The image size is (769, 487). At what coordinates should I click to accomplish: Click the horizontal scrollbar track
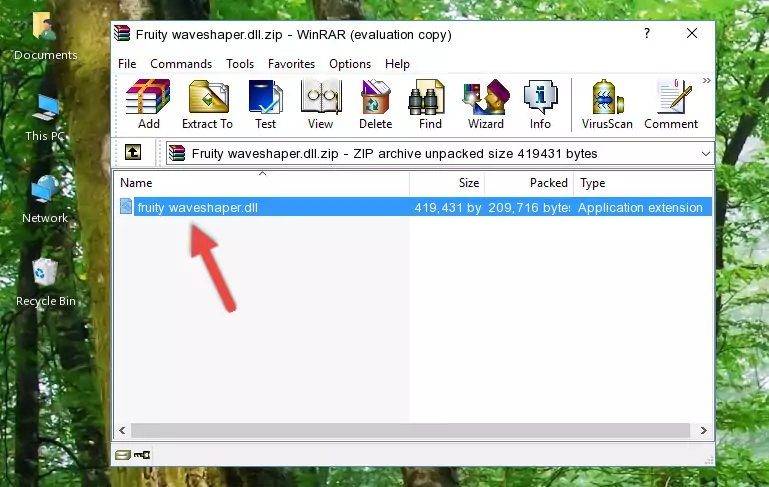coord(411,430)
